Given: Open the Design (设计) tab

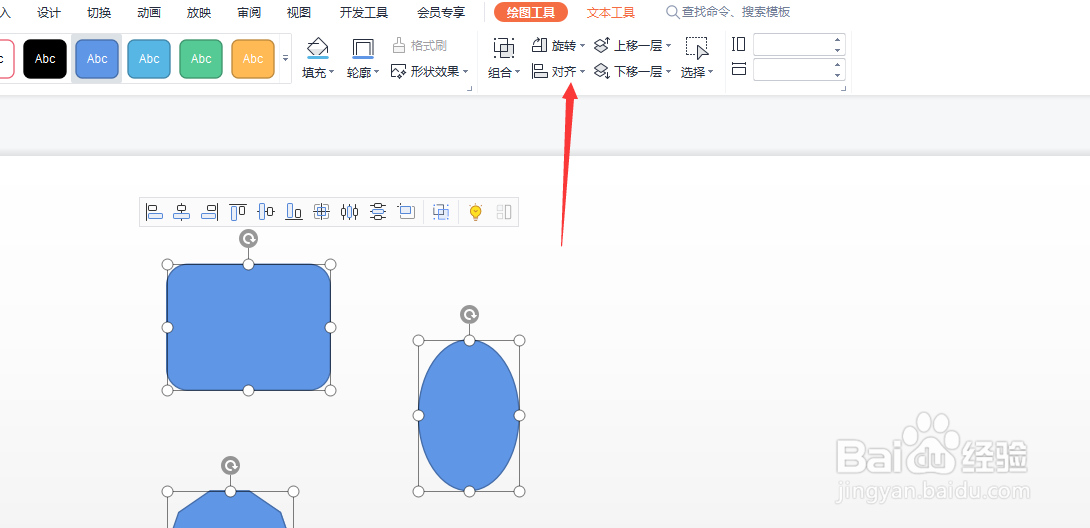Looking at the screenshot, I should [49, 13].
